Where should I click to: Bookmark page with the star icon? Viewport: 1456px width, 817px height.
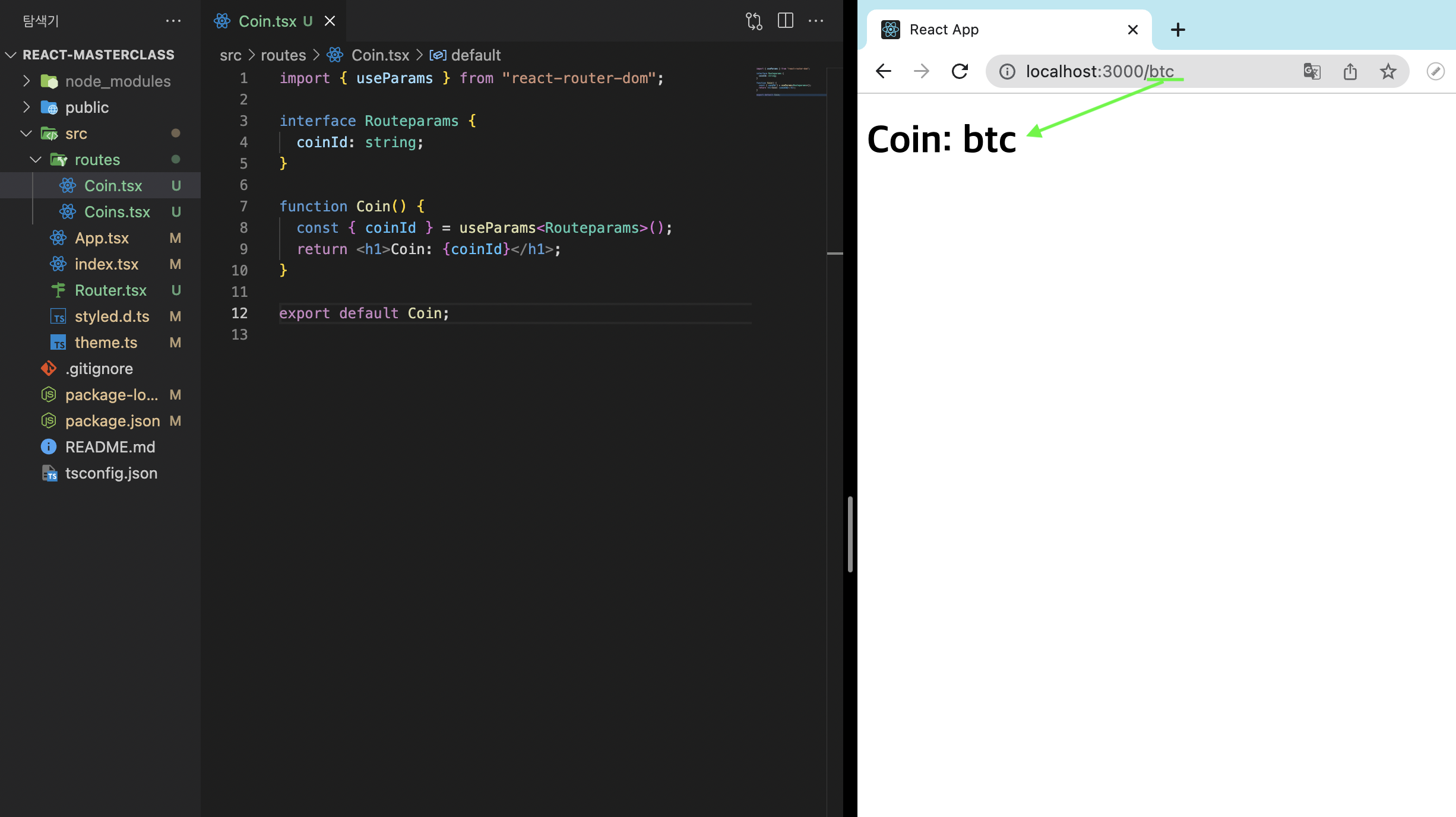1388,72
